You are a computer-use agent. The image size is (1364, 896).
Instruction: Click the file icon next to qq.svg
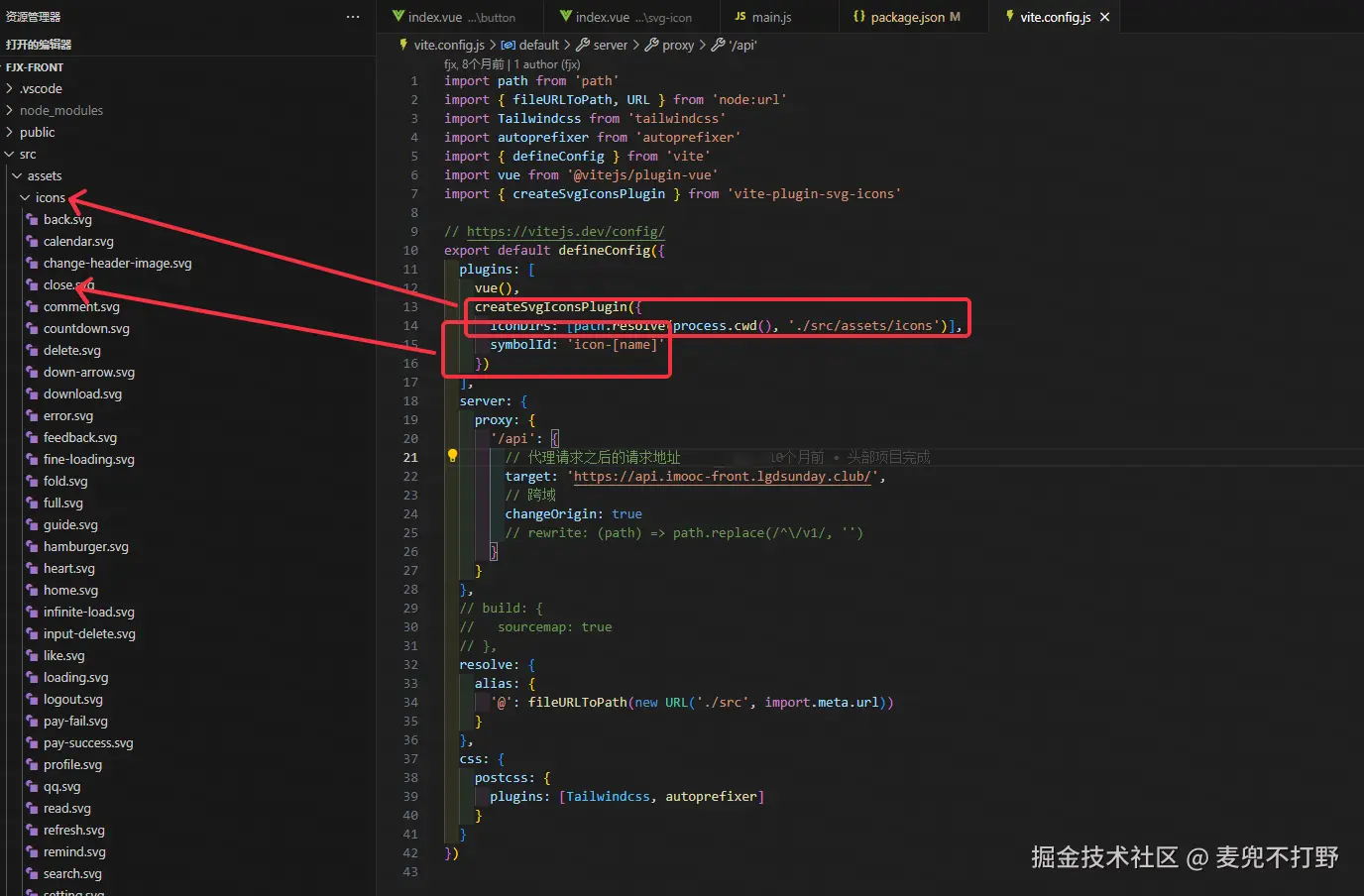[x=33, y=786]
